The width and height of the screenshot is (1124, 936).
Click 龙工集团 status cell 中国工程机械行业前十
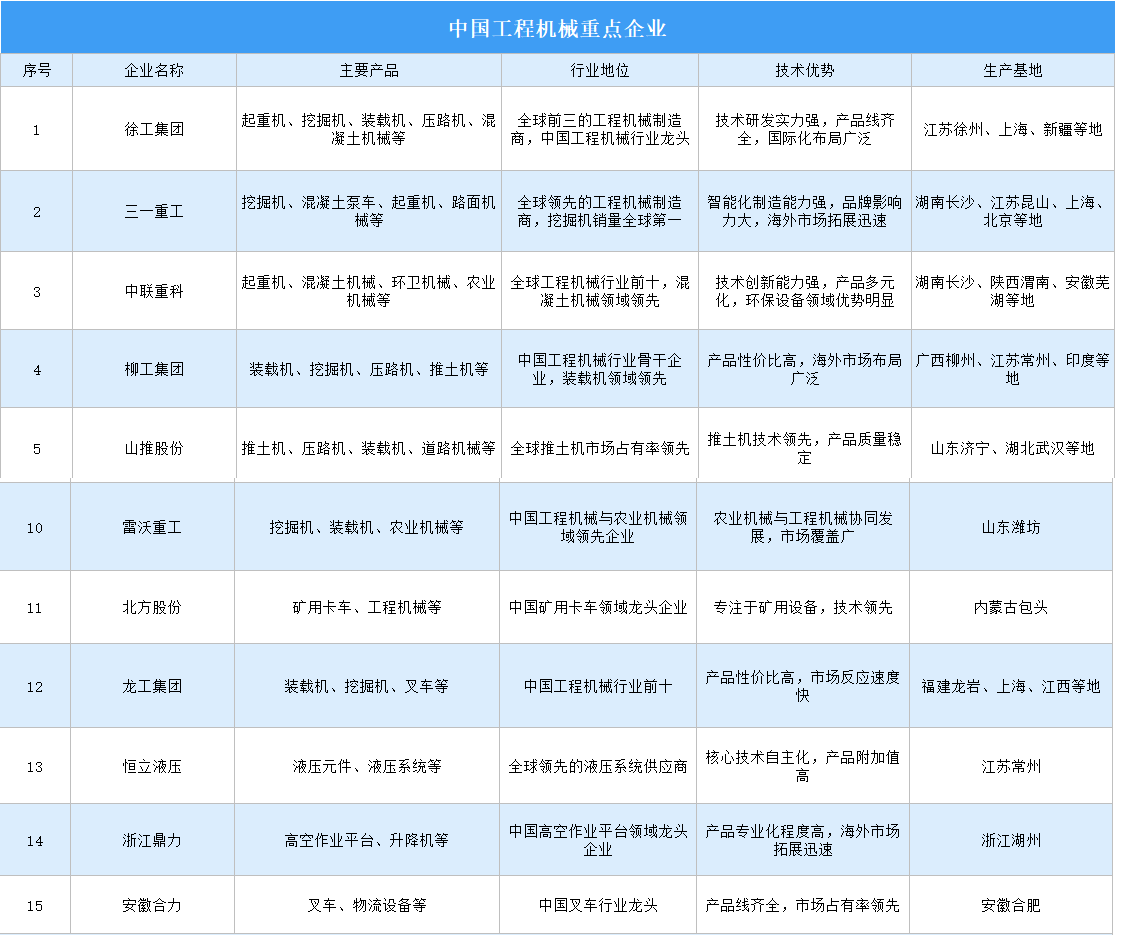598,687
